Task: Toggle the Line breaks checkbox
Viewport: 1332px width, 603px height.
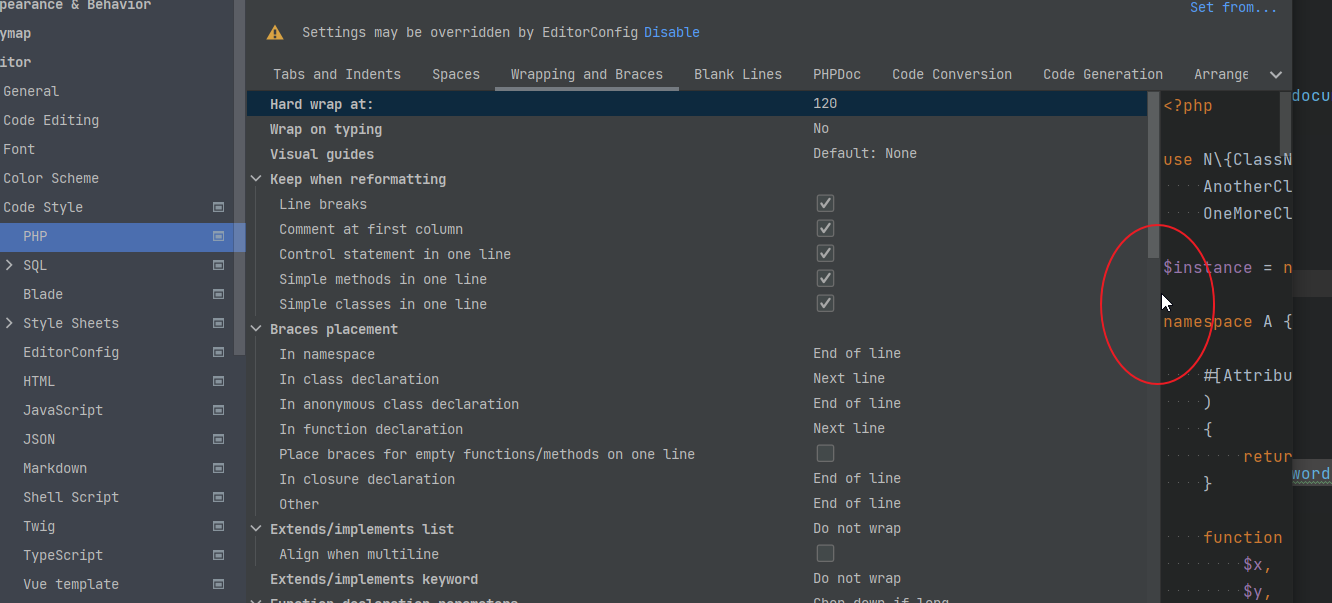Action: tap(825, 203)
